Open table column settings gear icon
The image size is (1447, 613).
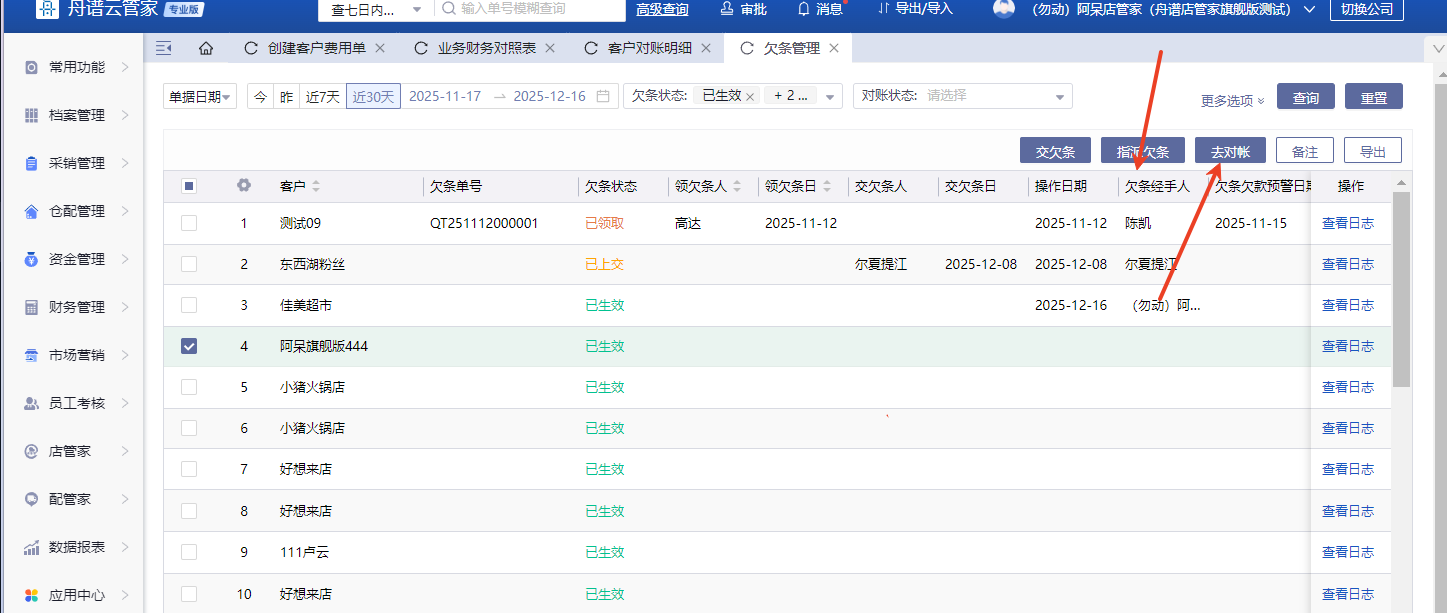[x=243, y=185]
